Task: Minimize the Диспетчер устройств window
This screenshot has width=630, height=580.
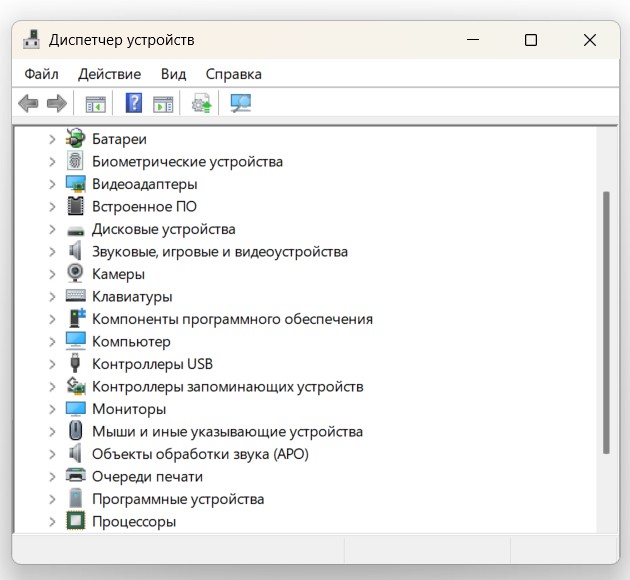Action: [473, 40]
